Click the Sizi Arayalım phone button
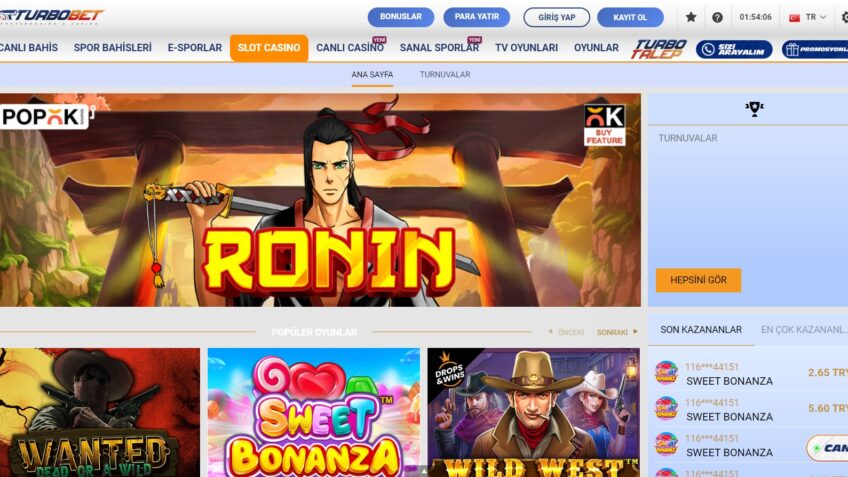Screen dimensions: 848x477 coord(734,49)
